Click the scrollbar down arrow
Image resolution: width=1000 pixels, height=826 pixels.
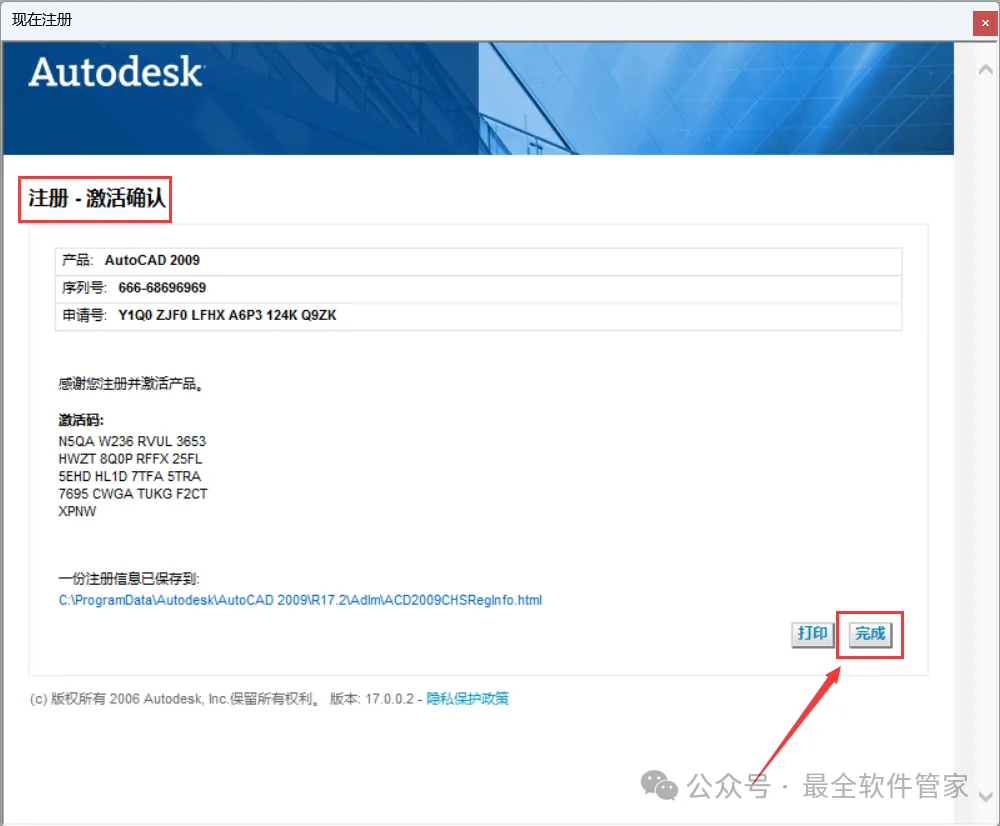coord(986,795)
